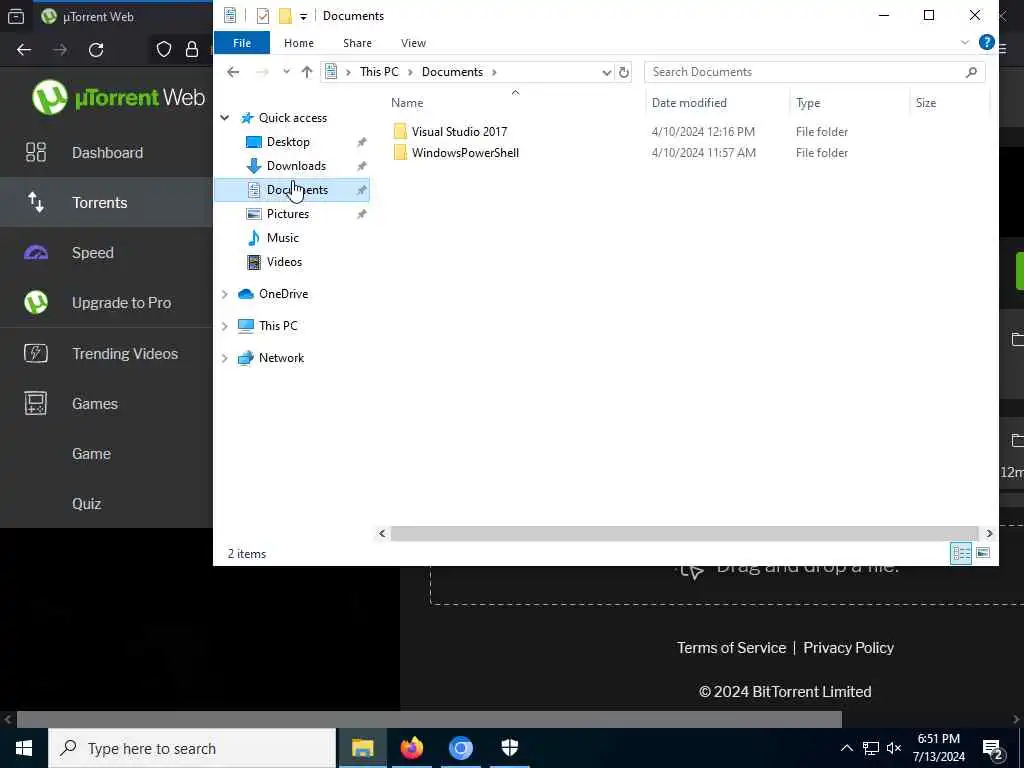Image resolution: width=1024 pixels, height=768 pixels.
Task: Expand the OneDrive tree node
Action: (225, 294)
